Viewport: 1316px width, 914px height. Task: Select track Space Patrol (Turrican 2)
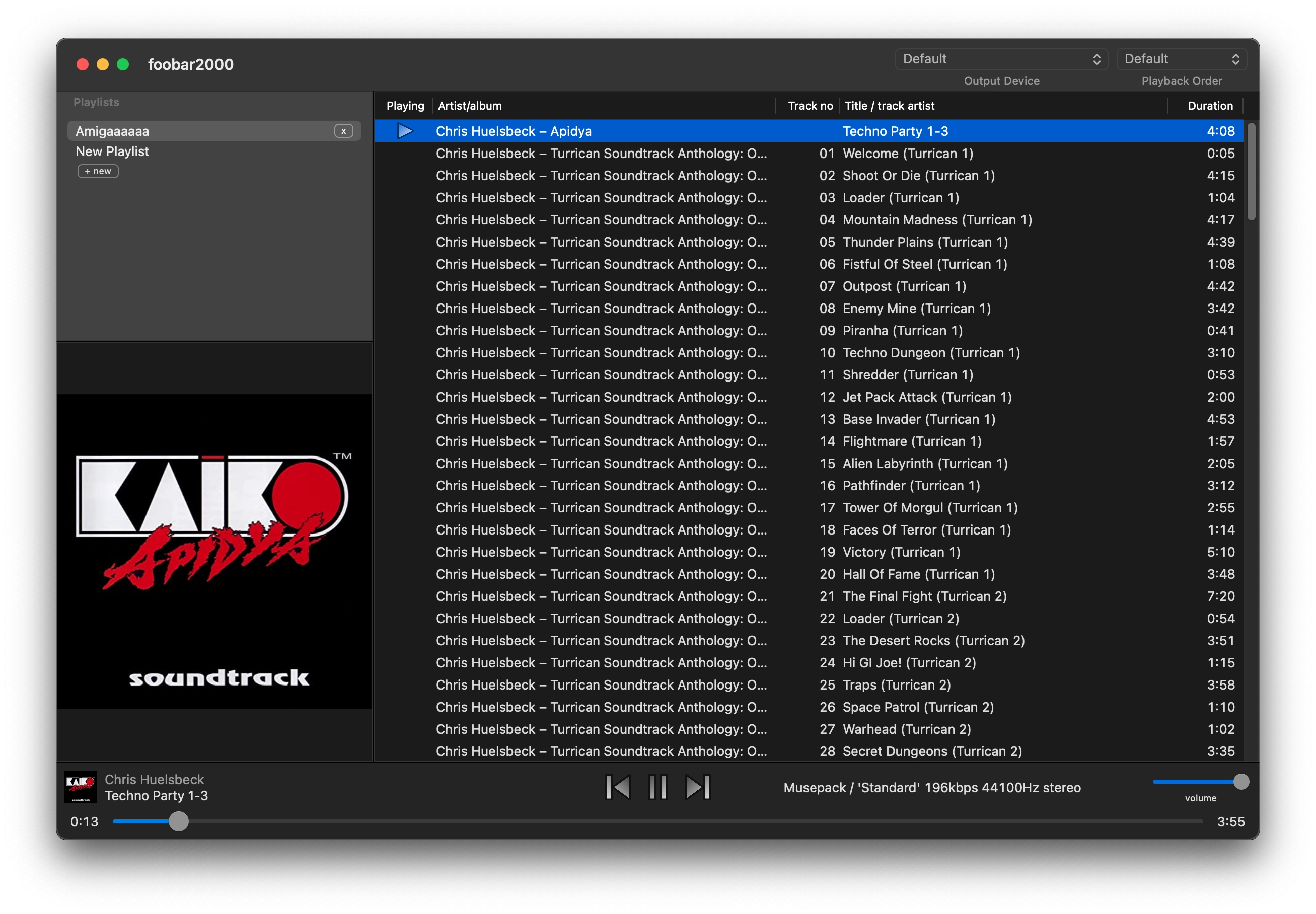pyautogui.click(x=809, y=707)
